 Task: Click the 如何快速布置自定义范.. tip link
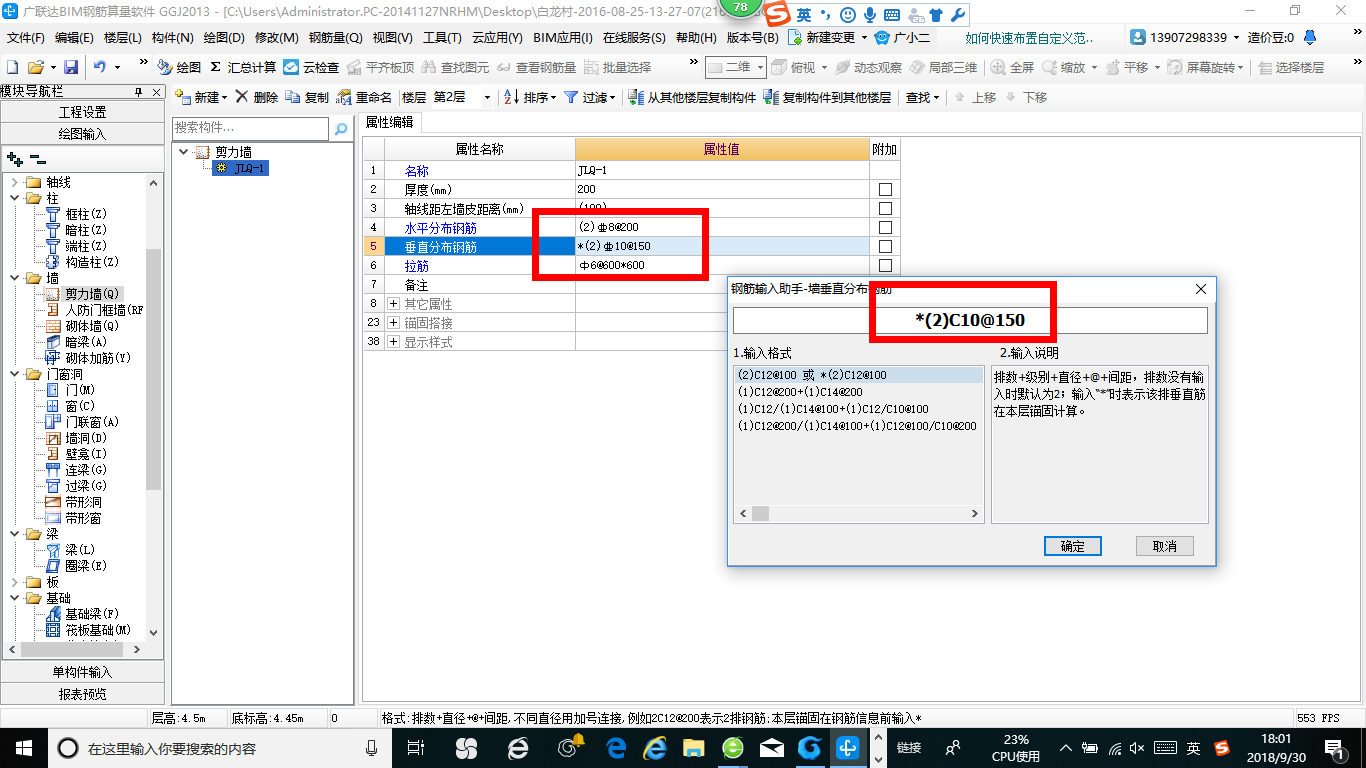tap(1030, 38)
